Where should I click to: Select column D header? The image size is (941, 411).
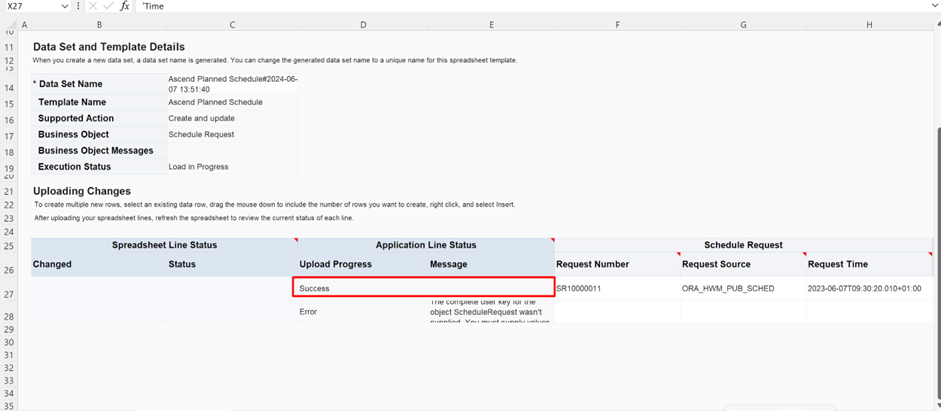pyautogui.click(x=363, y=24)
